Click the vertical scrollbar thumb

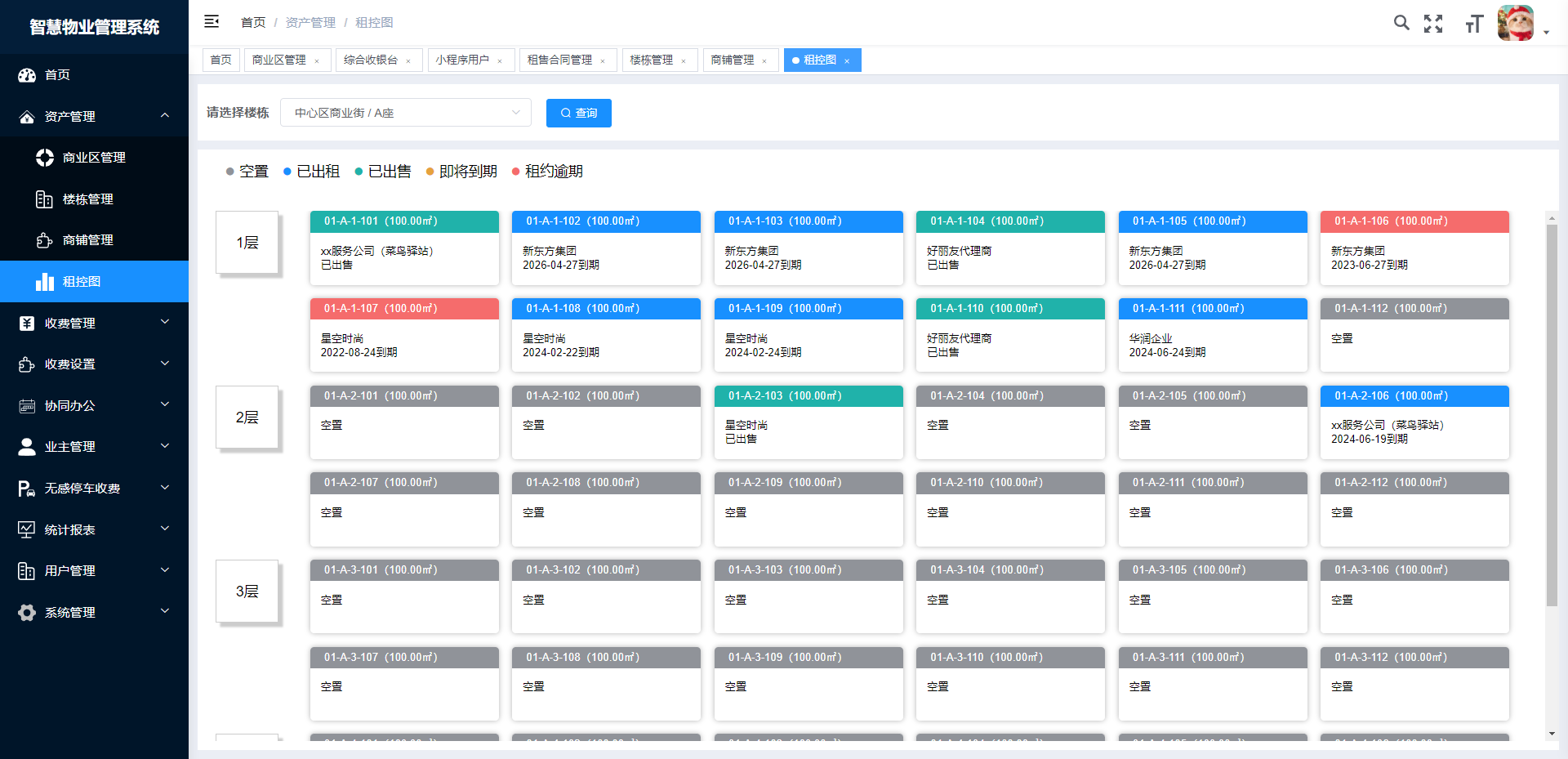coord(1552,415)
